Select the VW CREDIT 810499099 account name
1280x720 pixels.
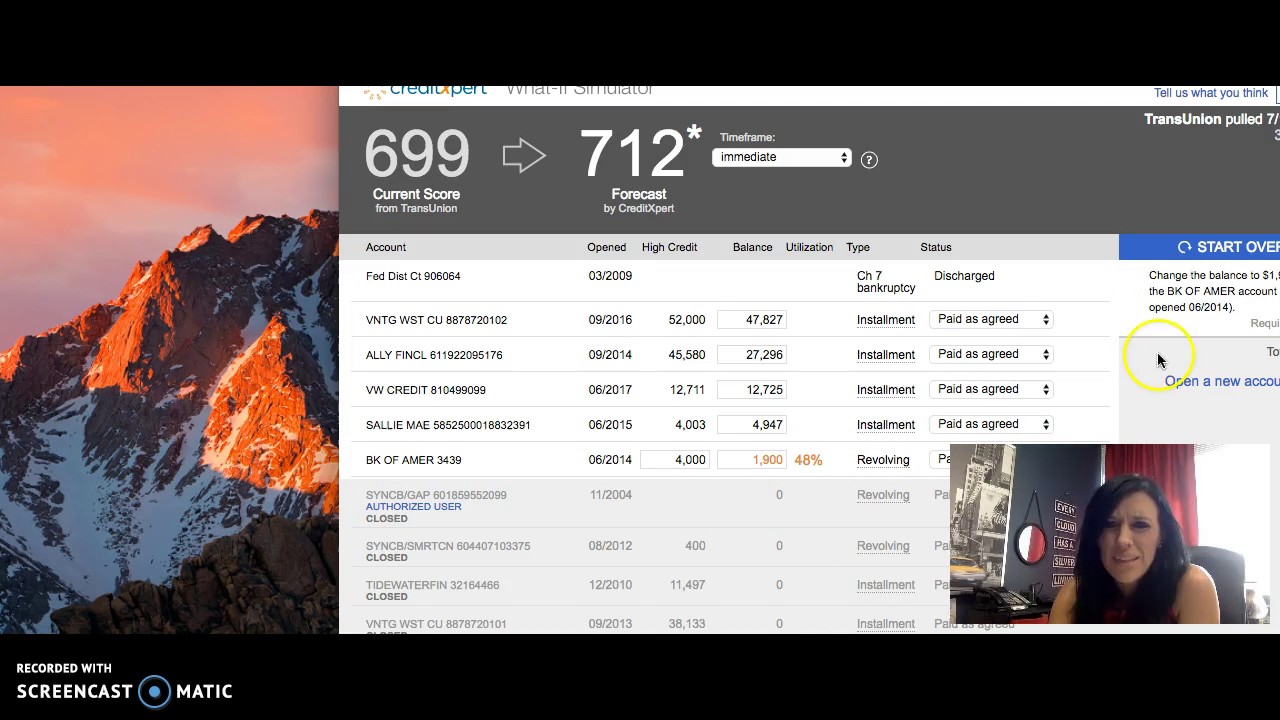(x=426, y=390)
